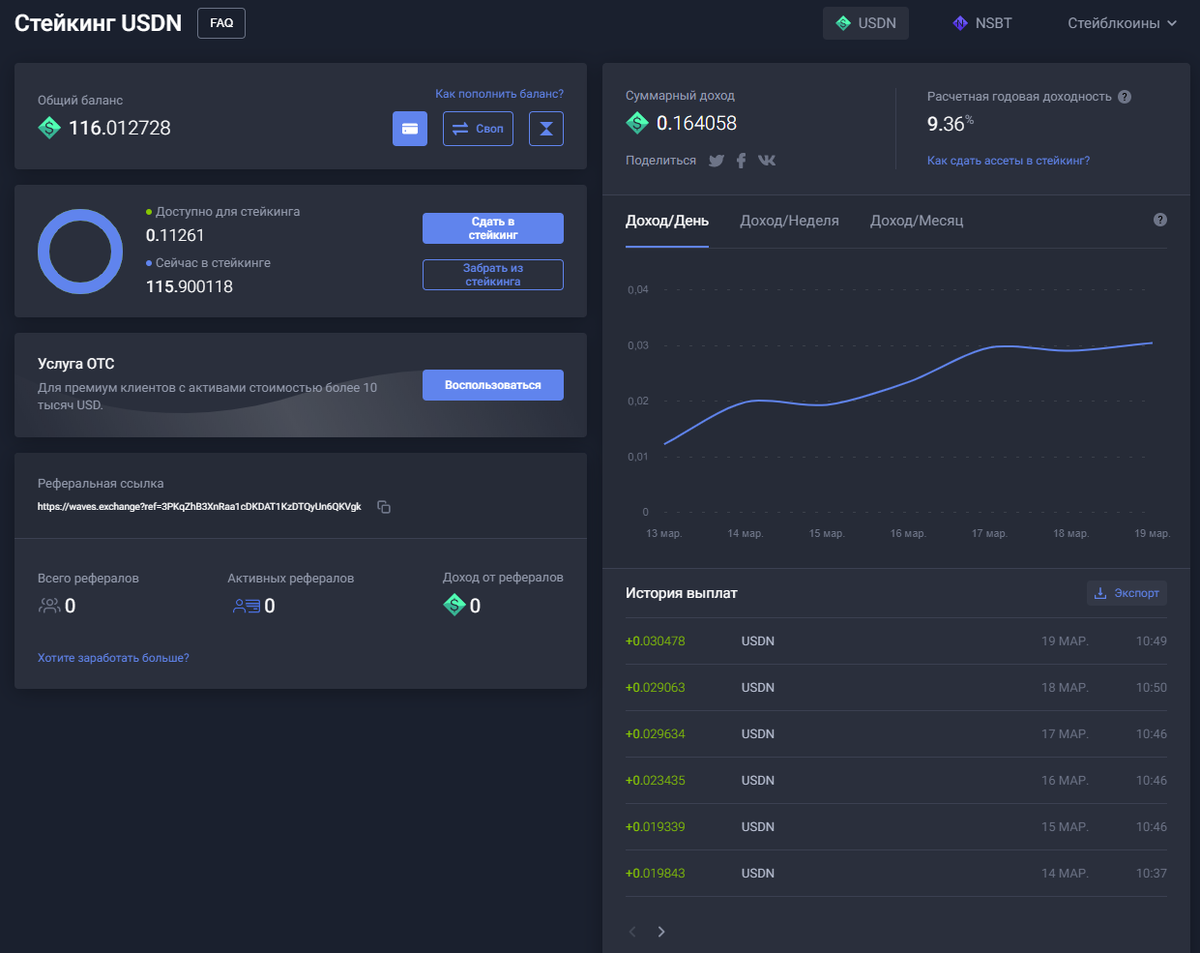Click the total balance value 116.012728
The height and width of the screenshot is (953, 1200).
(120, 128)
